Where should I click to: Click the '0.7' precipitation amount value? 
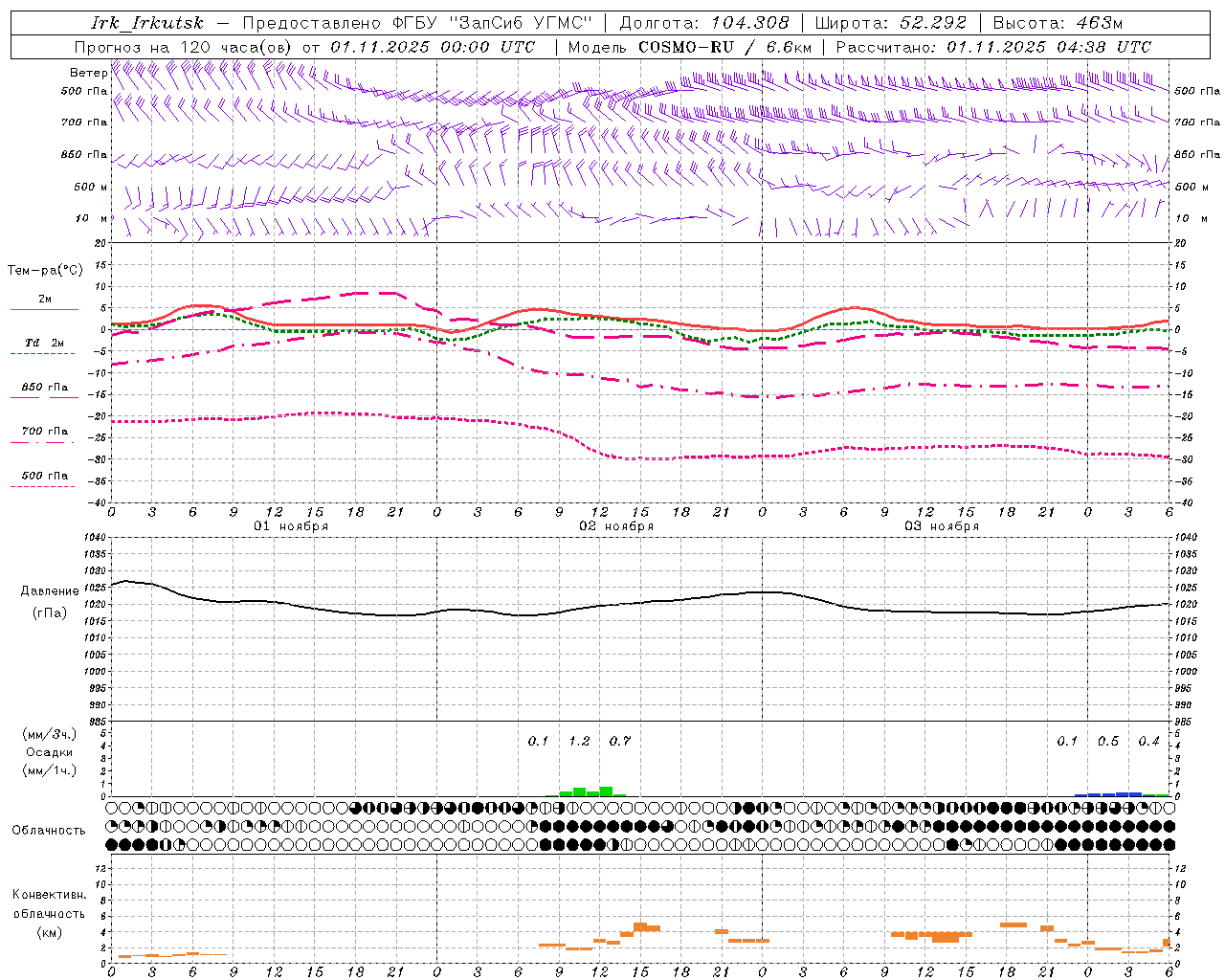(x=620, y=741)
